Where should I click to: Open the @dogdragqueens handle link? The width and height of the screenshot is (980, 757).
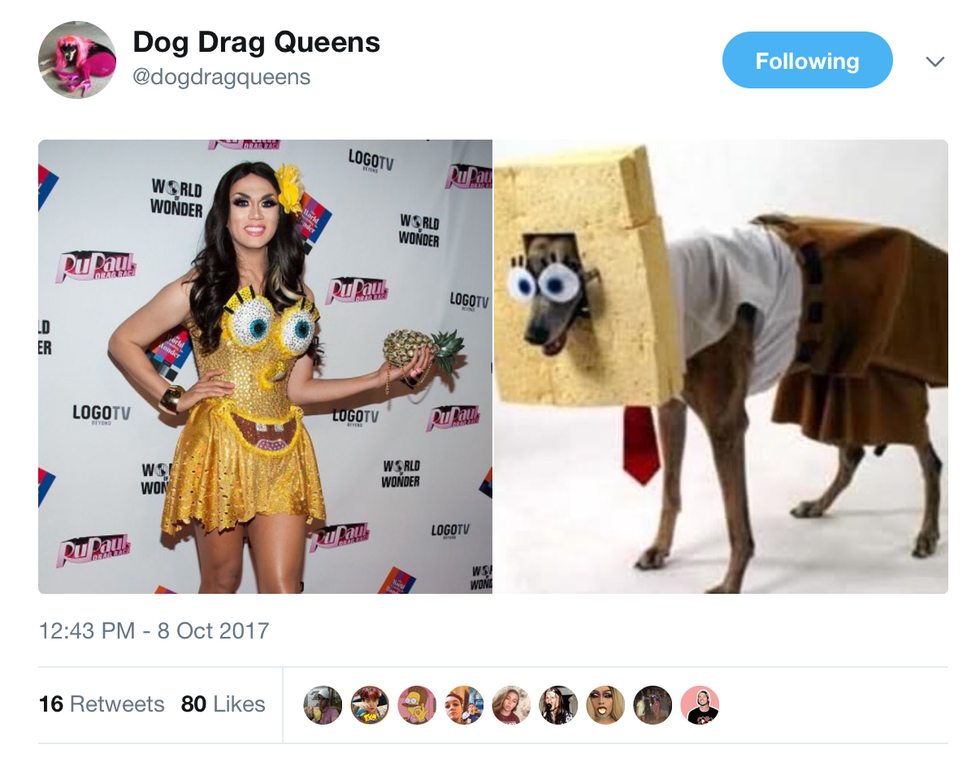coord(221,77)
